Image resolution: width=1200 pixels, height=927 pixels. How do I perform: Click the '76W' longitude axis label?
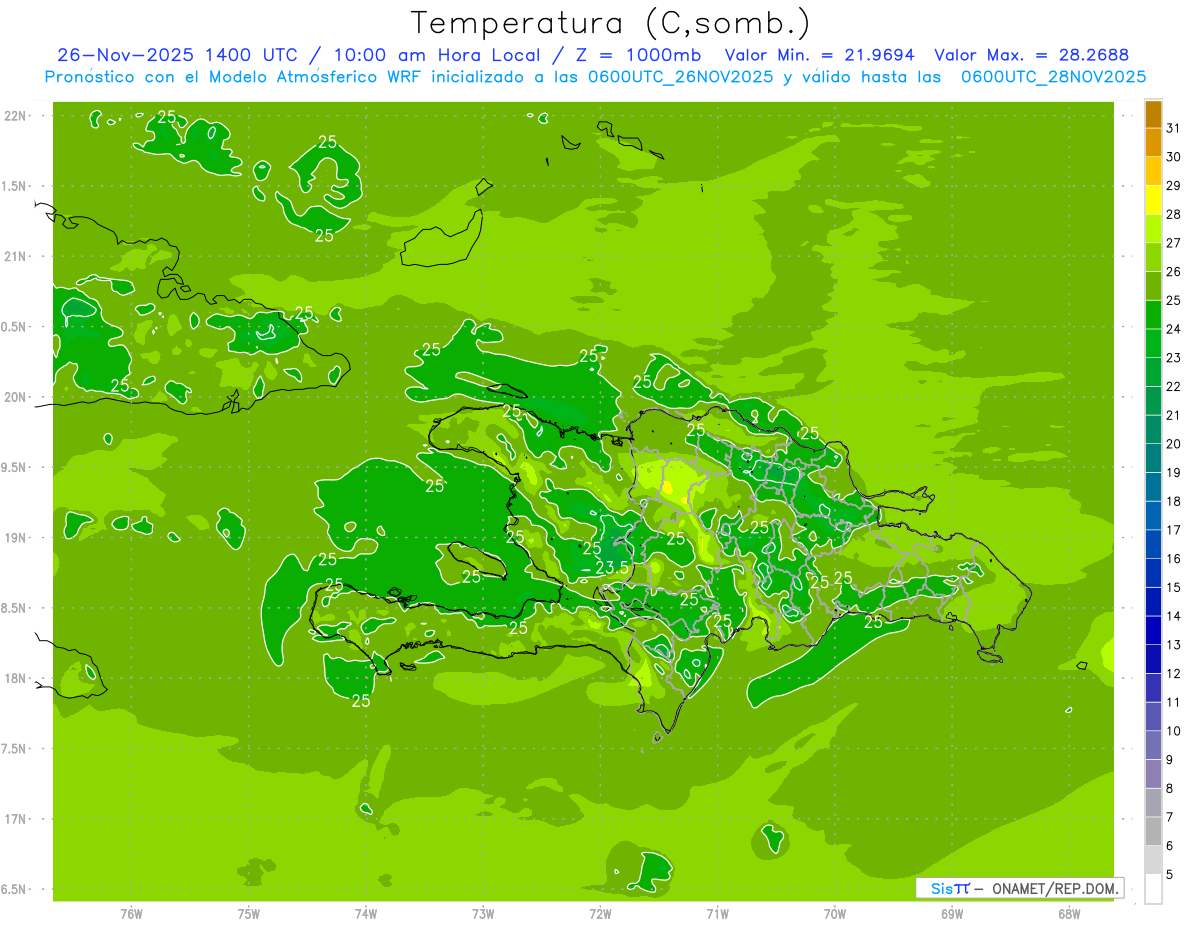(x=131, y=914)
